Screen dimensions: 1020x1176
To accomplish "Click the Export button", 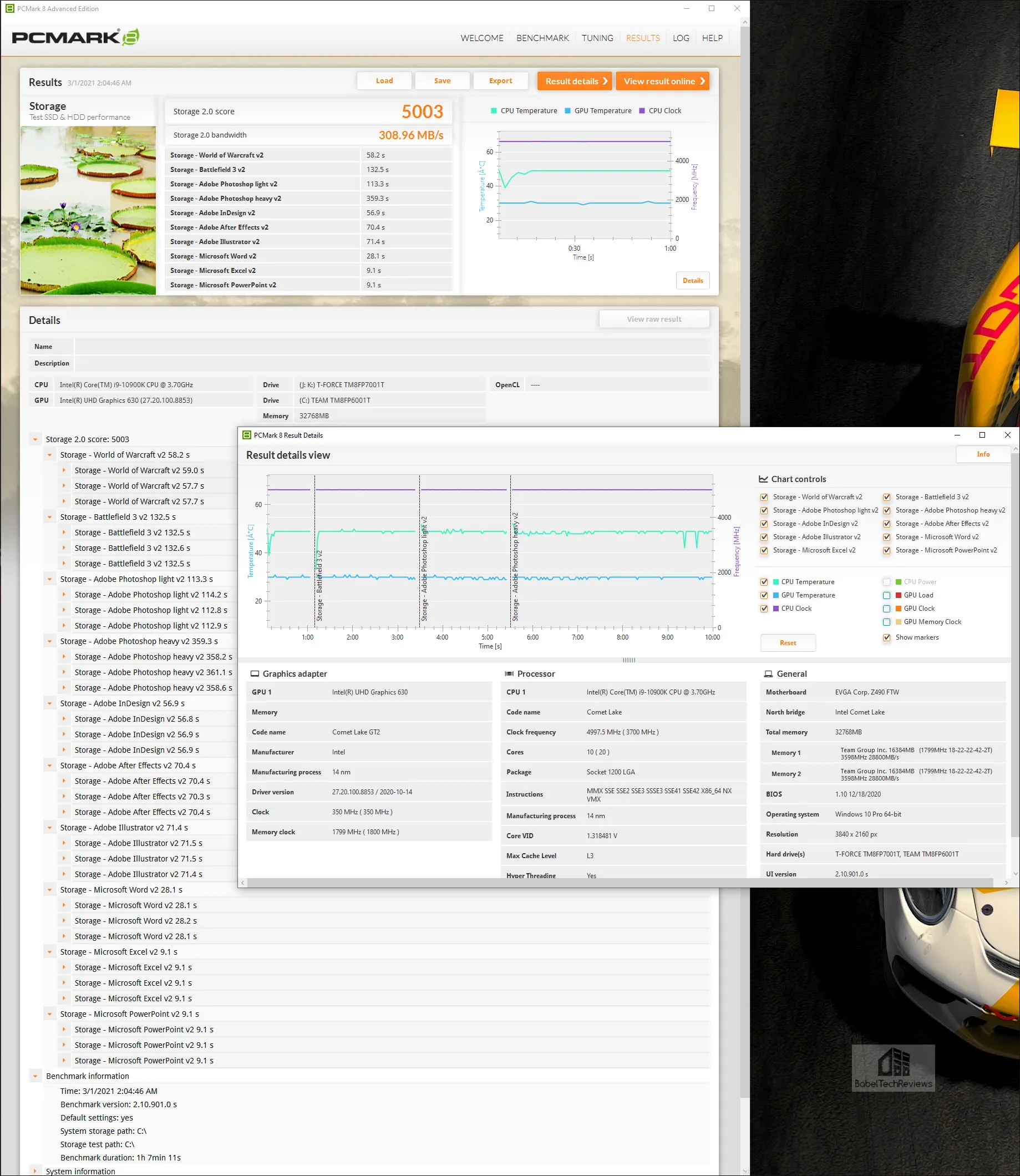I will [x=500, y=81].
